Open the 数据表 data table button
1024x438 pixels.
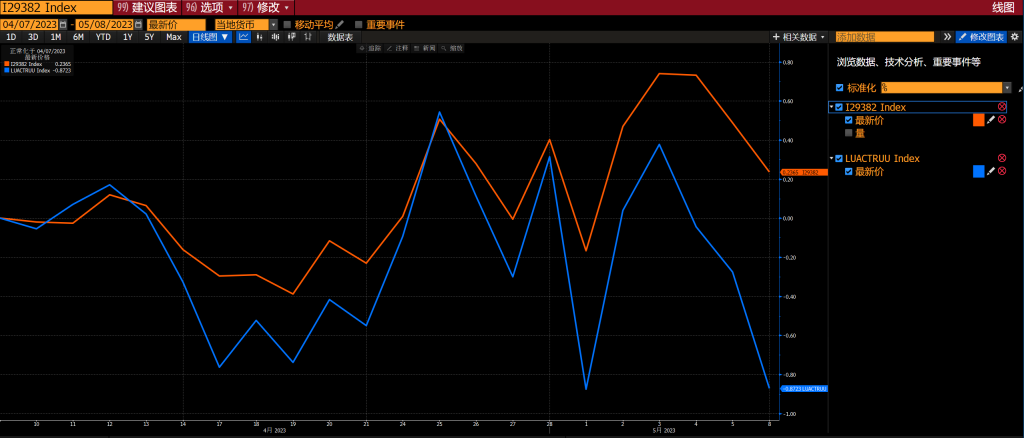(x=340, y=37)
